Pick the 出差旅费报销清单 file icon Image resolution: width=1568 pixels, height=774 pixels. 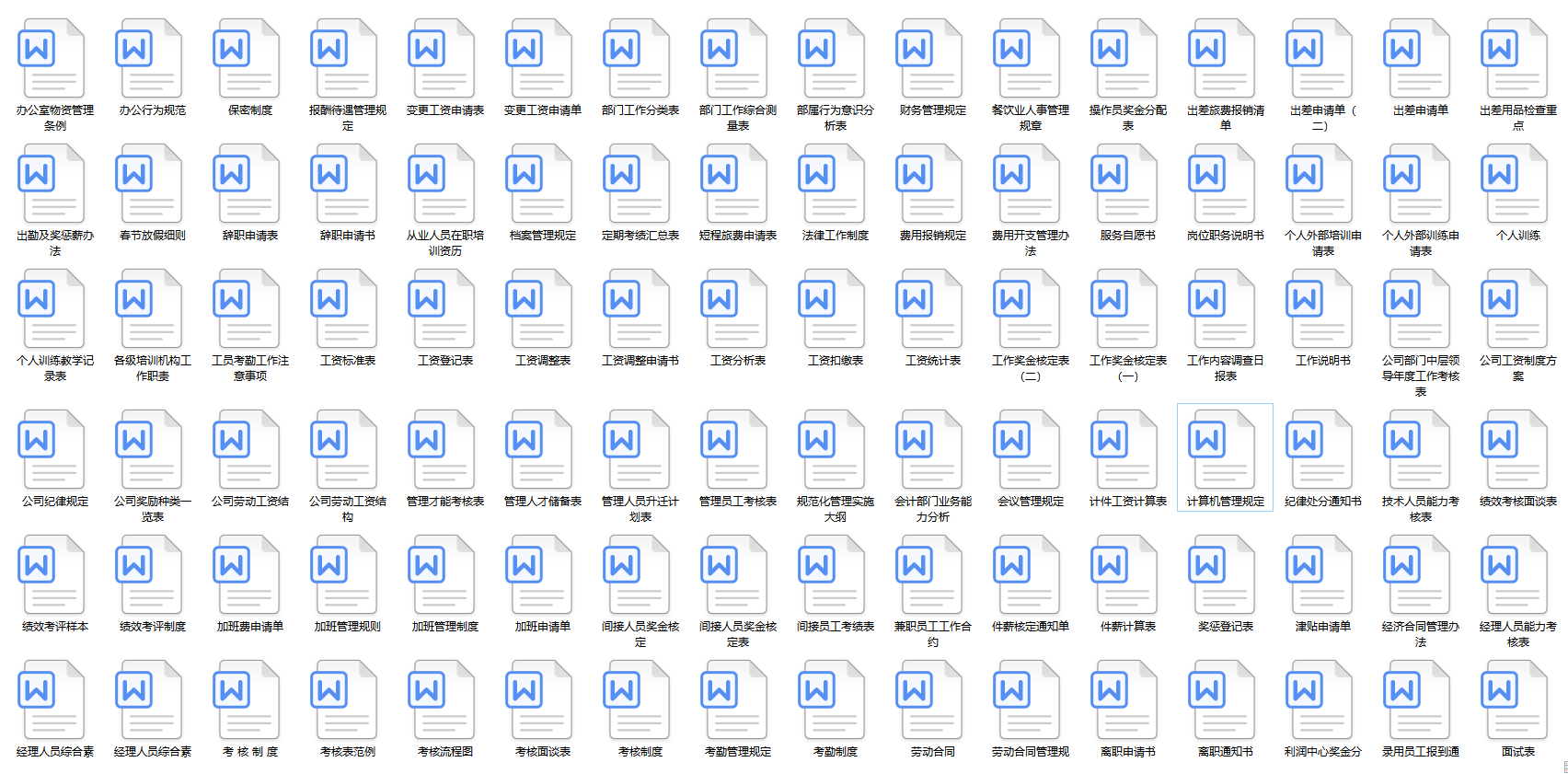click(x=1222, y=59)
